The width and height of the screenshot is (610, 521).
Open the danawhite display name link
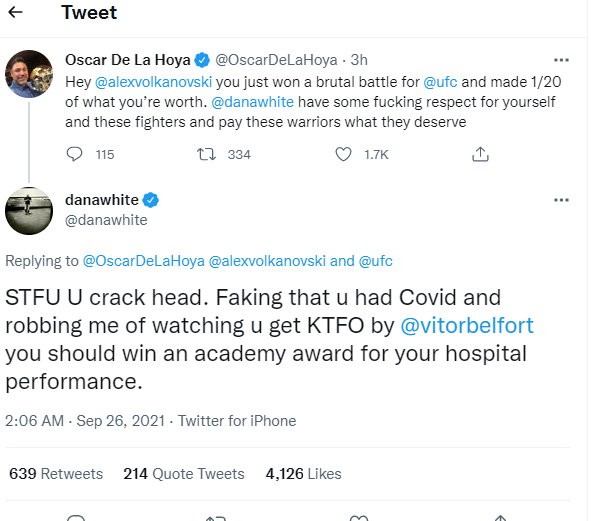click(x=100, y=200)
